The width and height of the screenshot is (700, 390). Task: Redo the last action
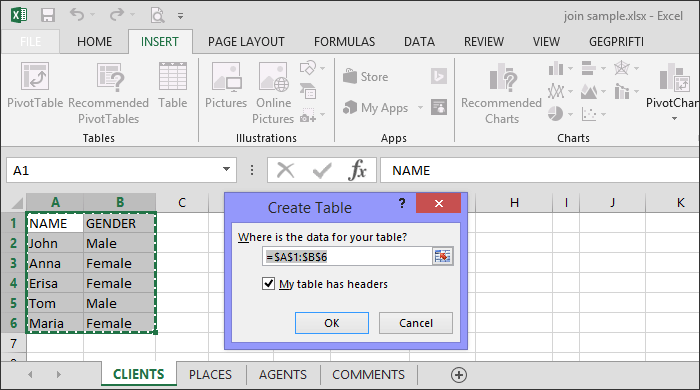(117, 15)
